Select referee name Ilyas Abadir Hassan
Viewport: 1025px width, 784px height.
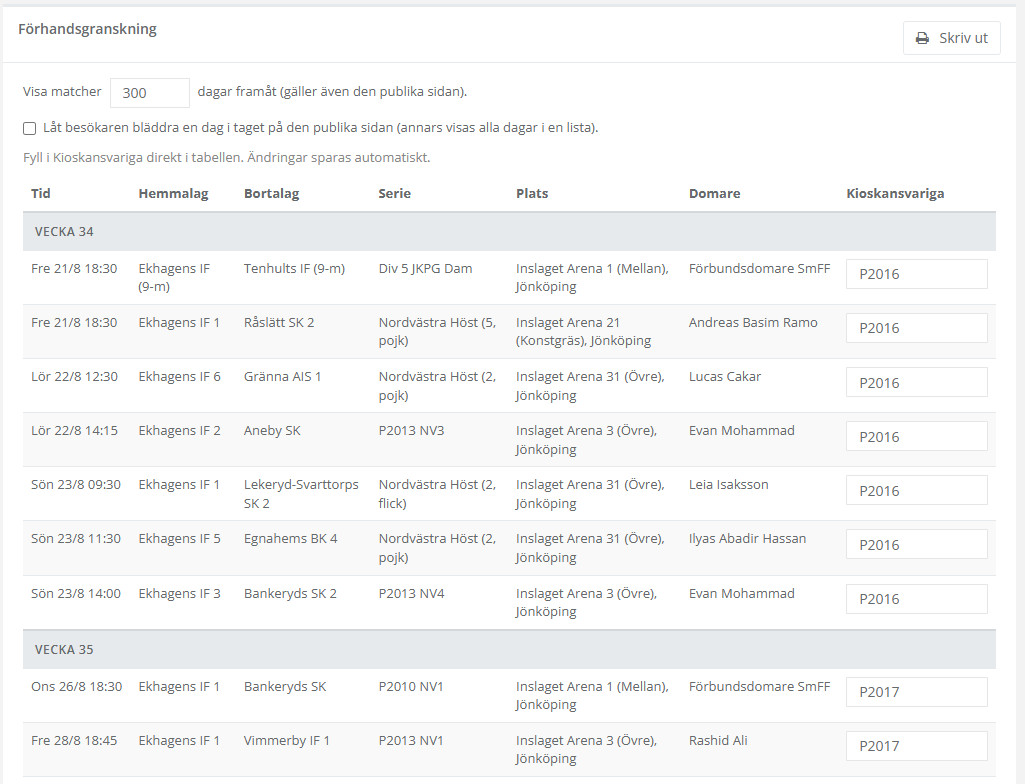[x=747, y=539]
